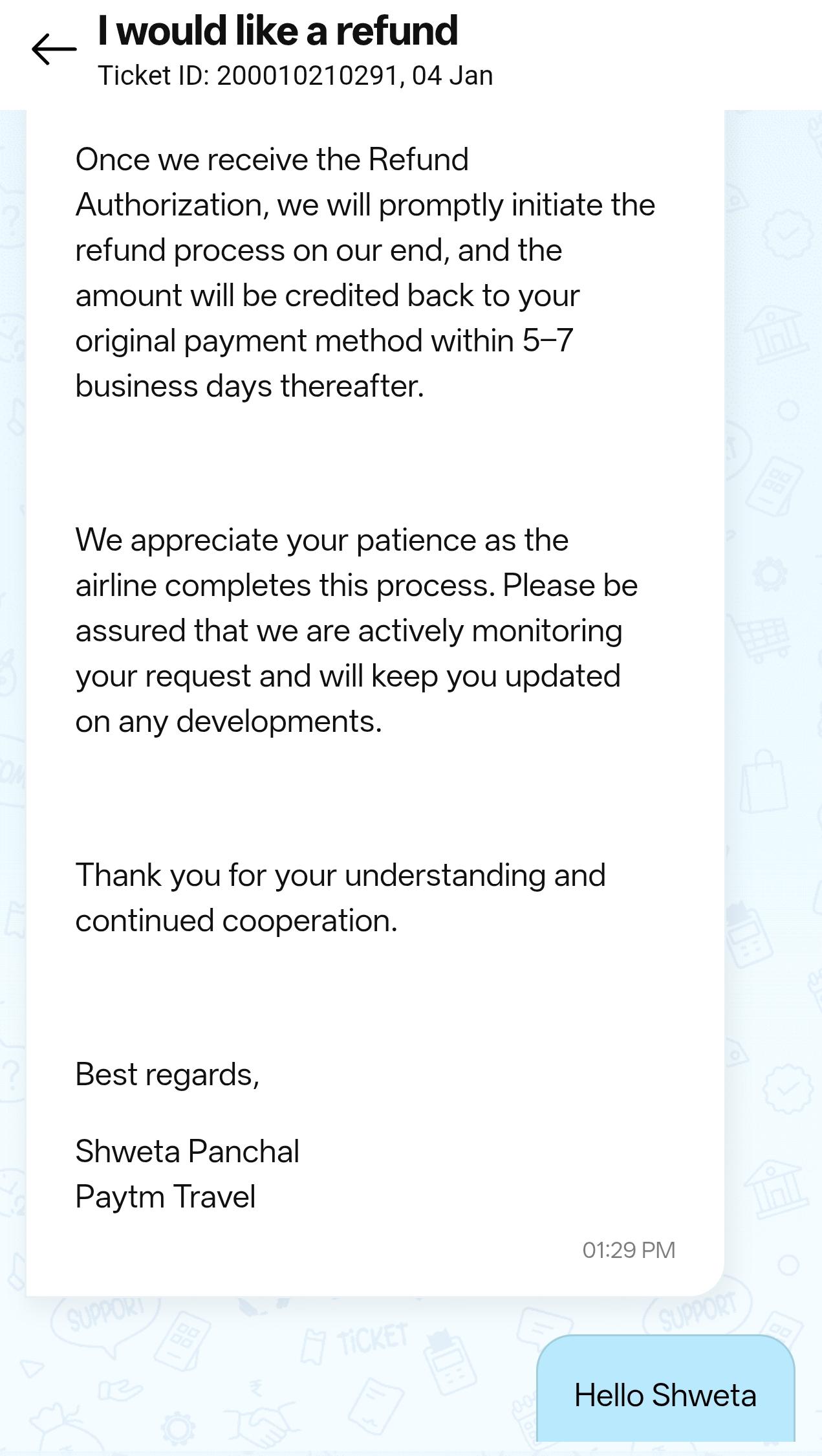The image size is (822, 1456).
Task: Tap '04 Jan' date in header
Action: pos(452,76)
